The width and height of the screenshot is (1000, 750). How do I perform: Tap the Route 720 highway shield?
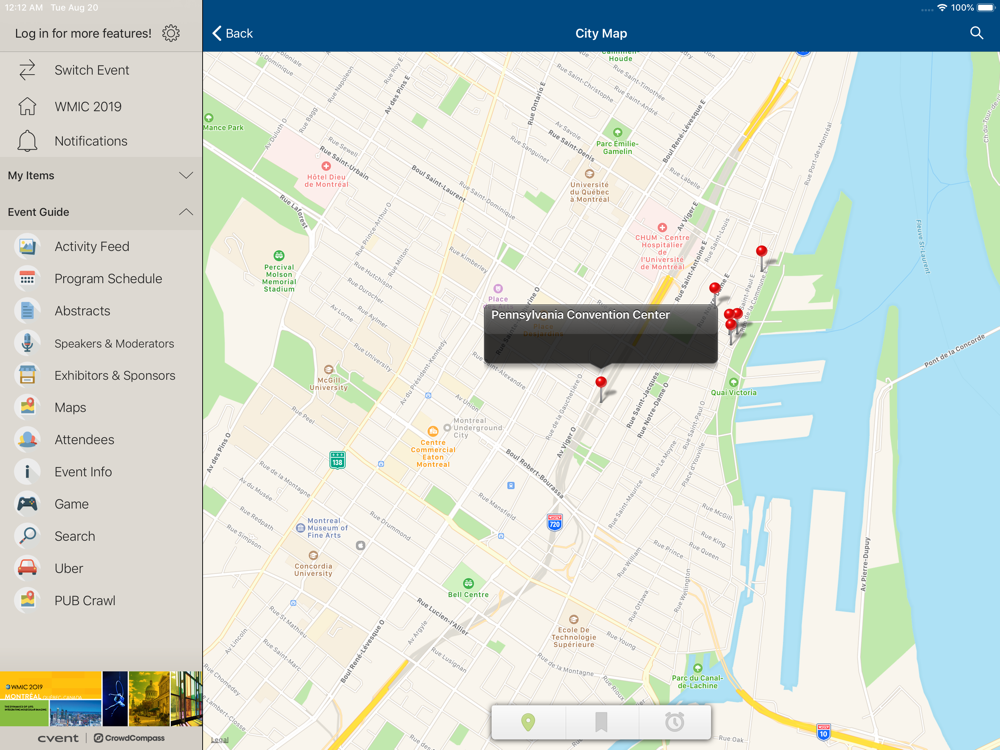click(555, 522)
